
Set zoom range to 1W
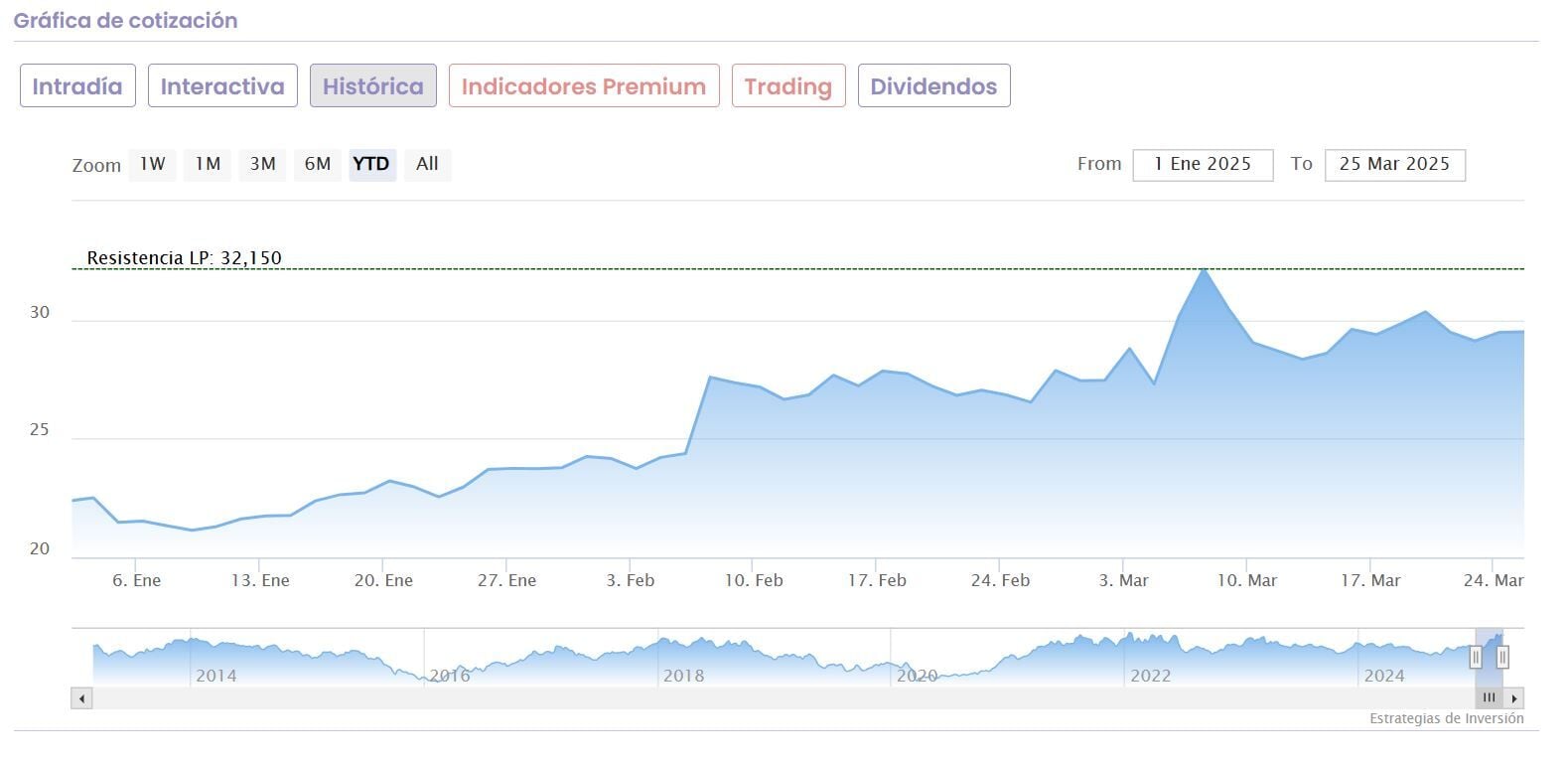click(152, 164)
